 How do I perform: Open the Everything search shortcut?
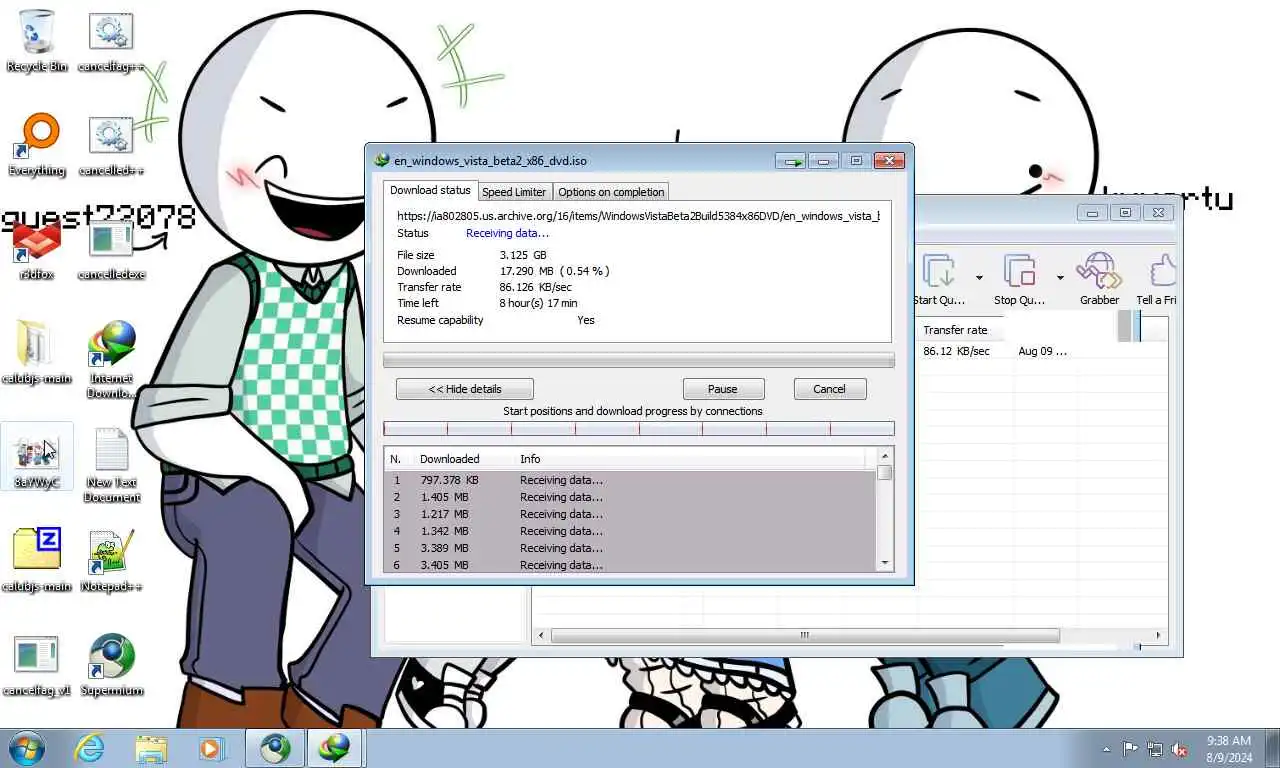click(37, 145)
